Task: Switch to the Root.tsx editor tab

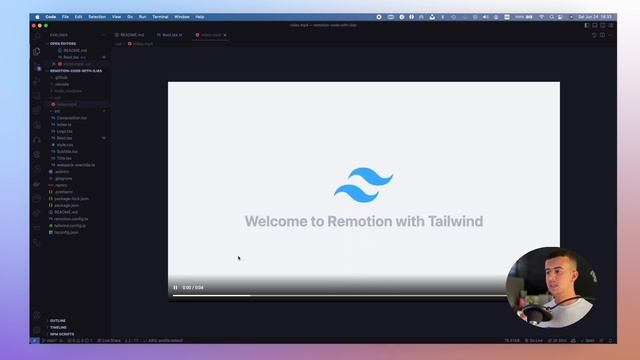Action: pos(170,35)
